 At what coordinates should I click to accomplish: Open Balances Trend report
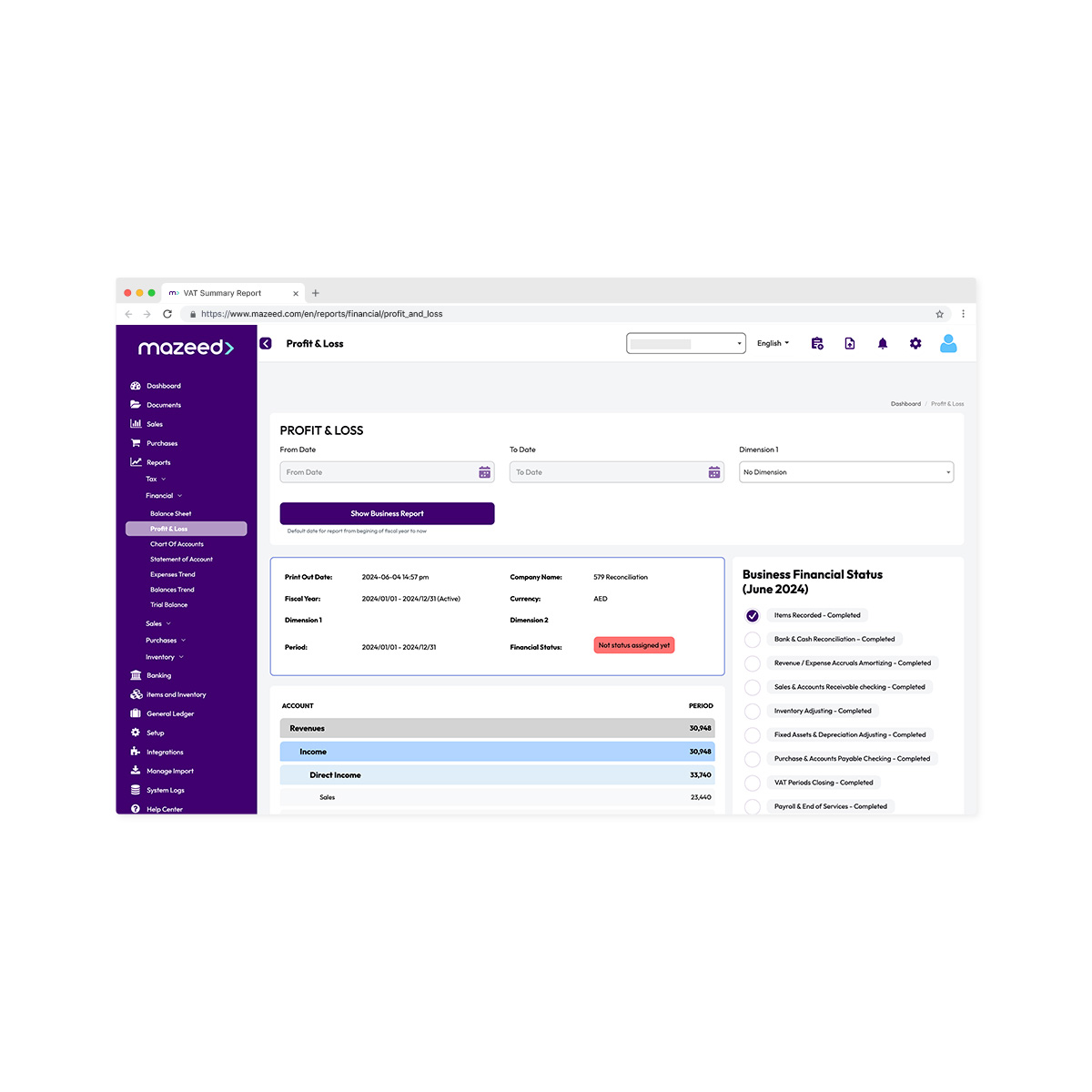coord(172,590)
